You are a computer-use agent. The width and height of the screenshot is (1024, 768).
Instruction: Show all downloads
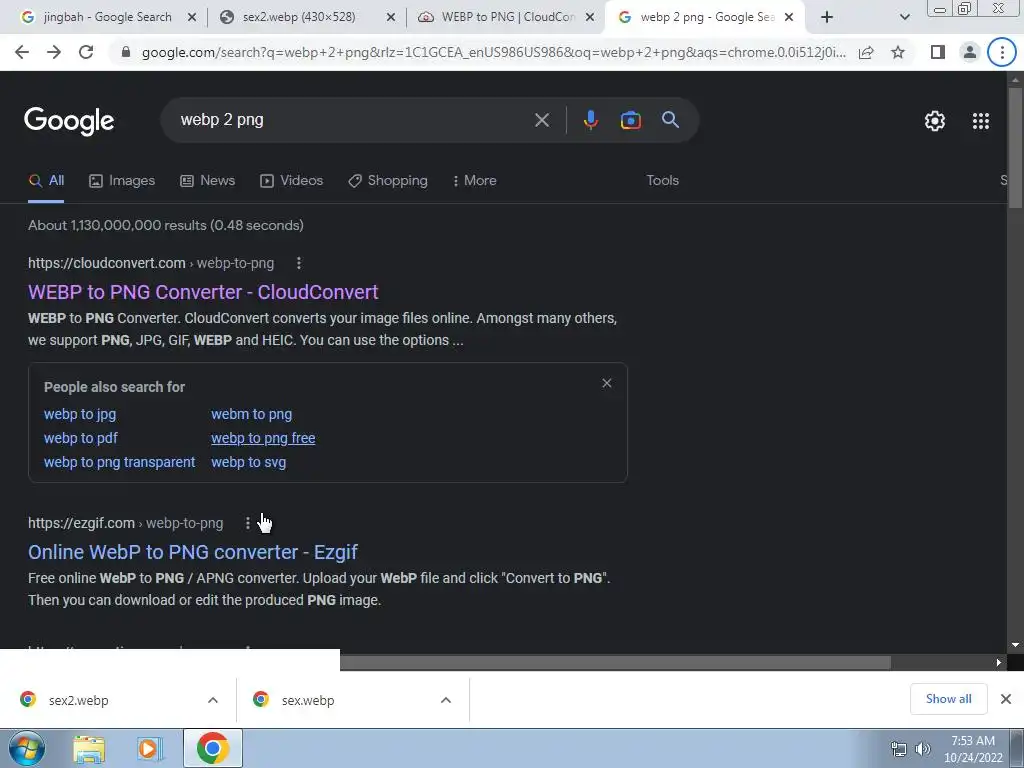948,699
